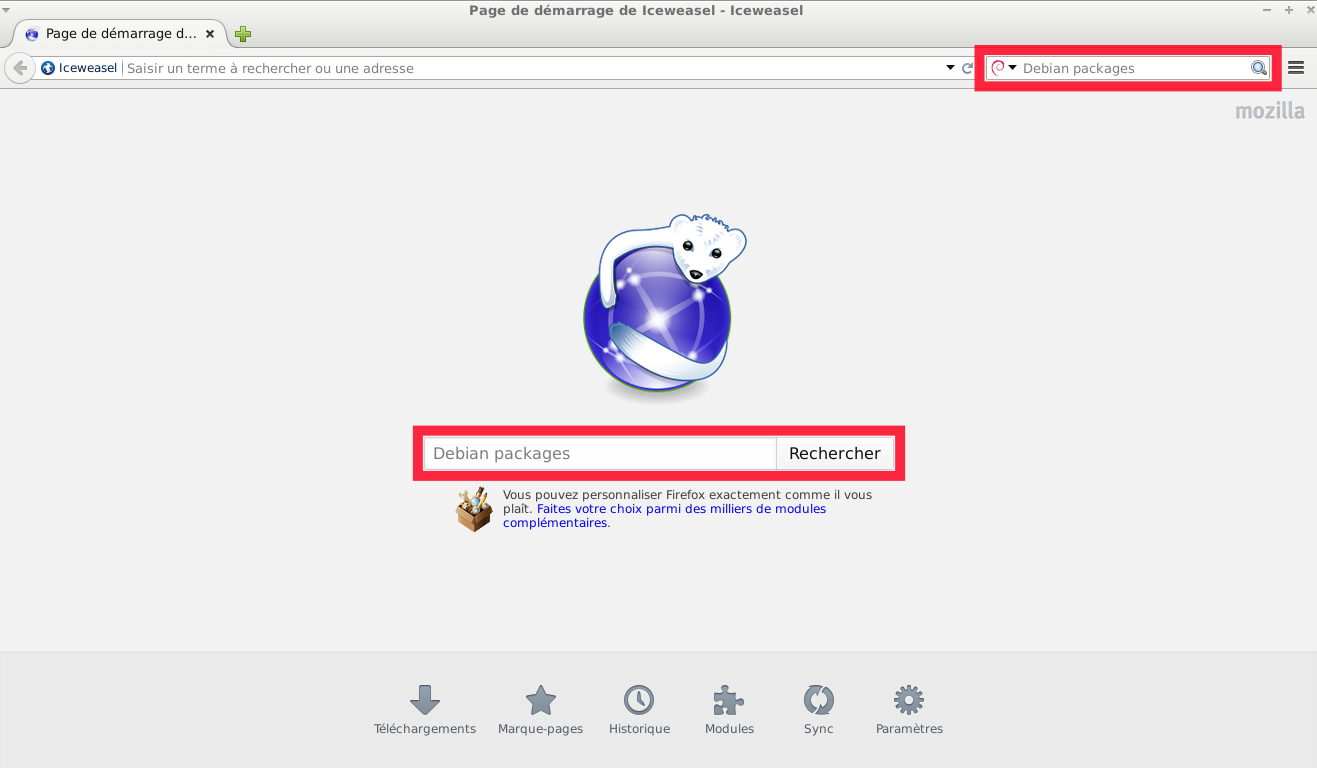Viewport: 1317px width, 768px height.
Task: Close the Page de démarrage tab
Action: 210,34
